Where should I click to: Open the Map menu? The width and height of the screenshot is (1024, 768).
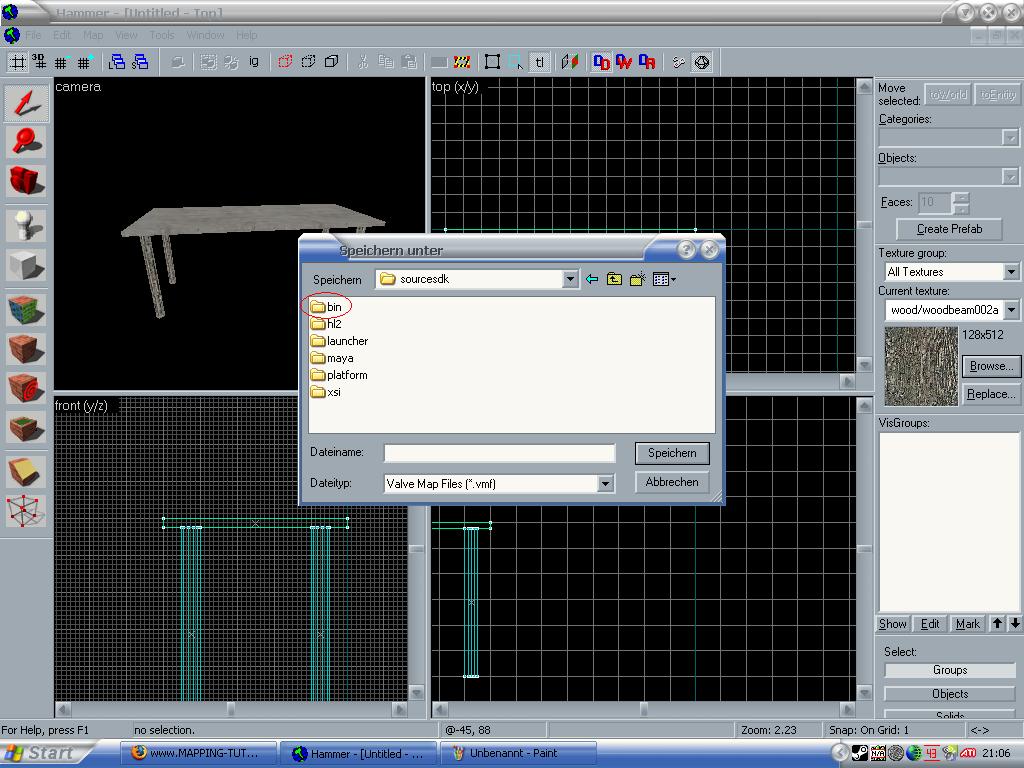(93, 35)
